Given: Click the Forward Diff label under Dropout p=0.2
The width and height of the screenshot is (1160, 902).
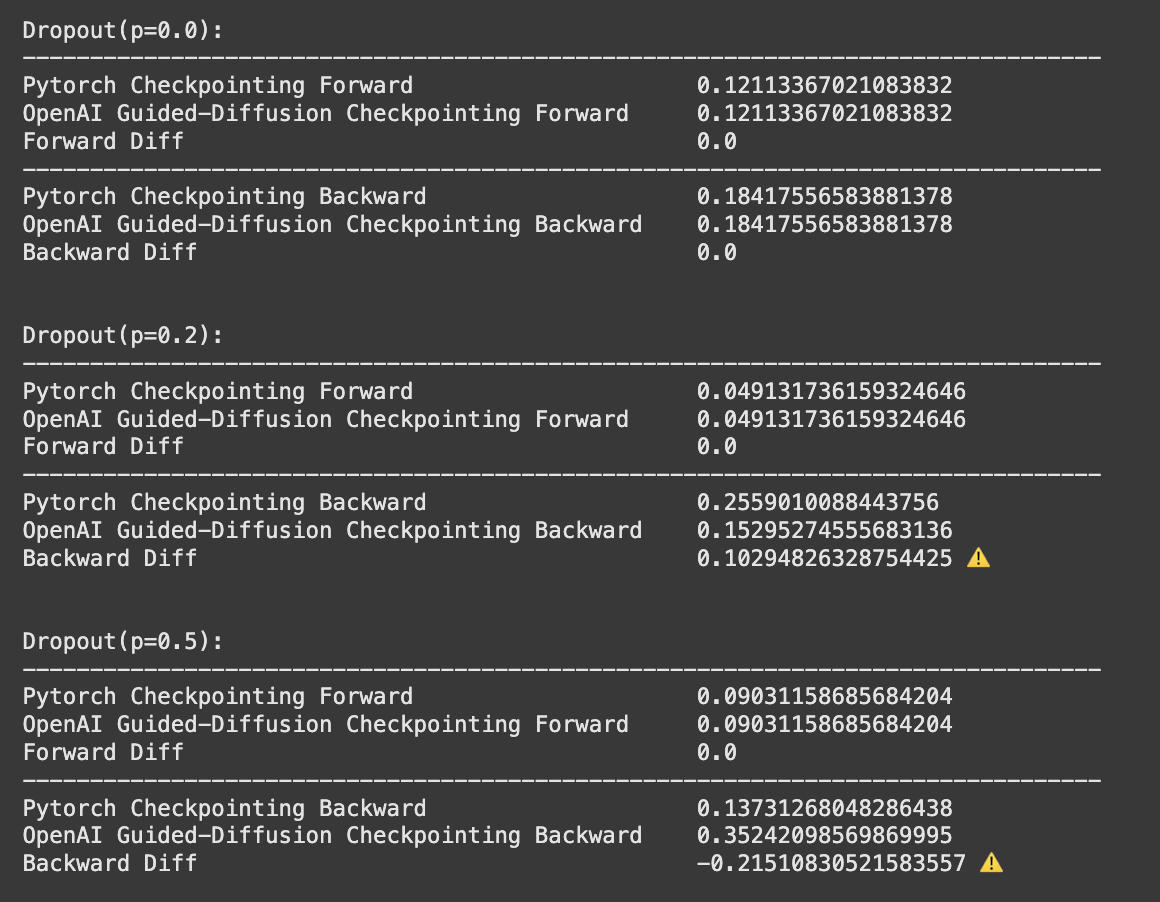Looking at the screenshot, I should click(103, 447).
